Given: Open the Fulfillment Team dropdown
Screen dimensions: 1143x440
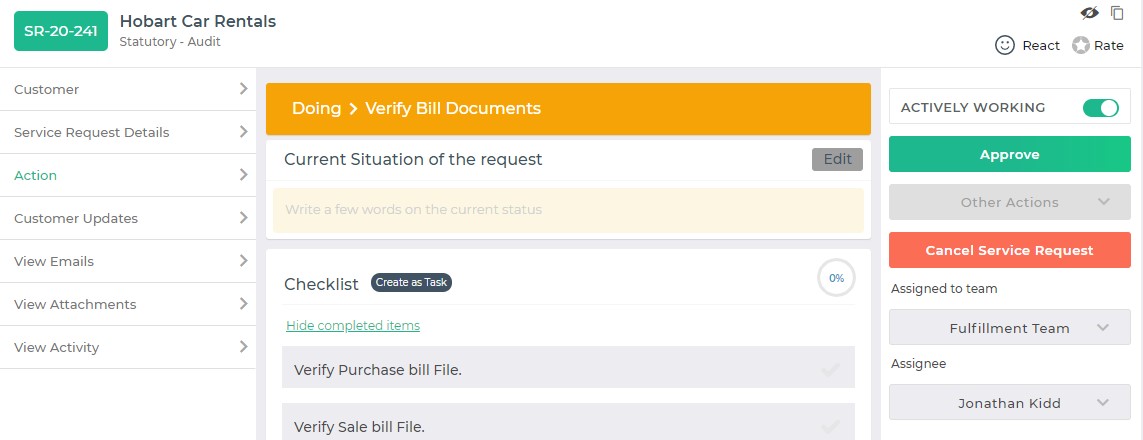Looking at the screenshot, I should click(x=1010, y=328).
